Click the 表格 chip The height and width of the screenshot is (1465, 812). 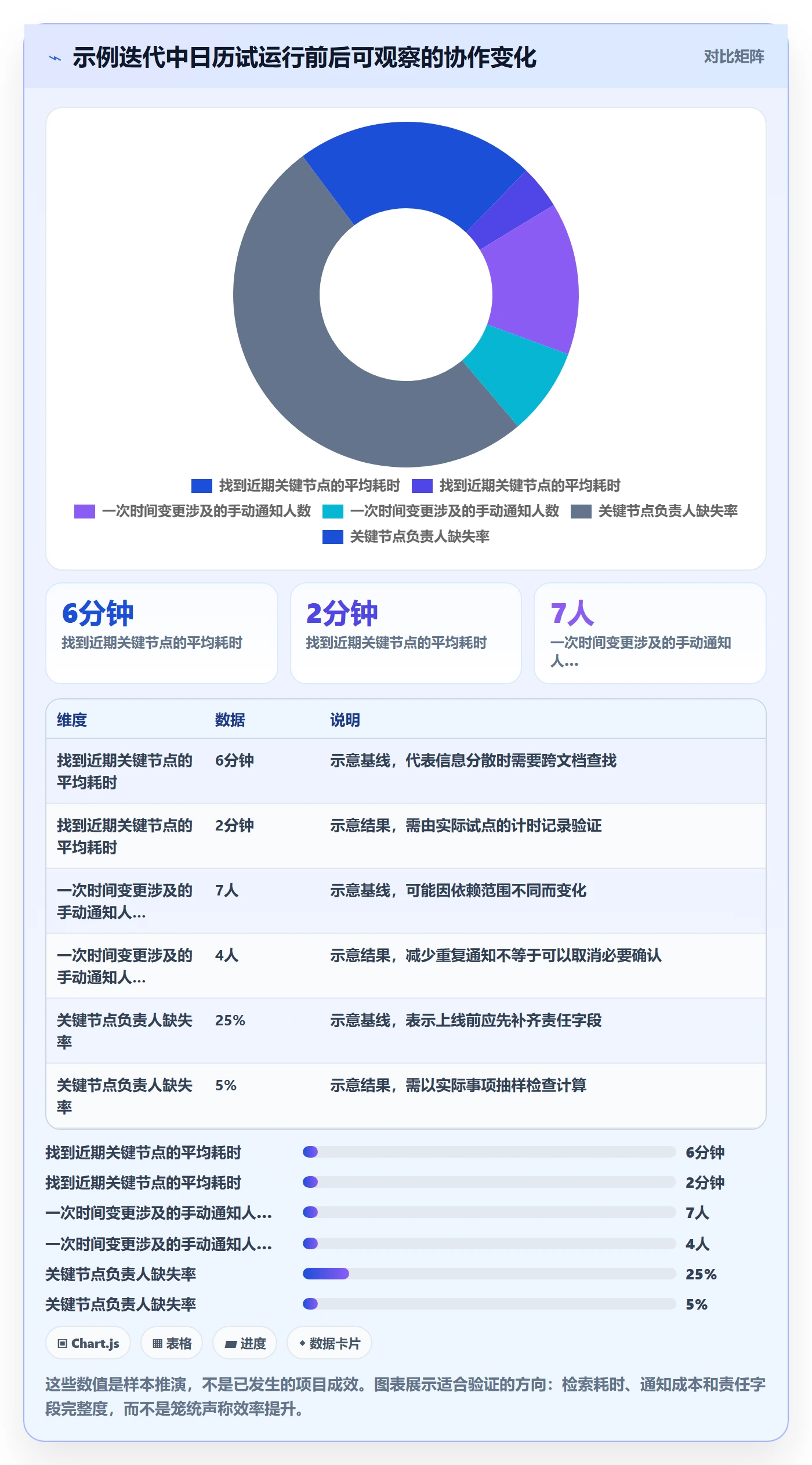click(172, 1343)
